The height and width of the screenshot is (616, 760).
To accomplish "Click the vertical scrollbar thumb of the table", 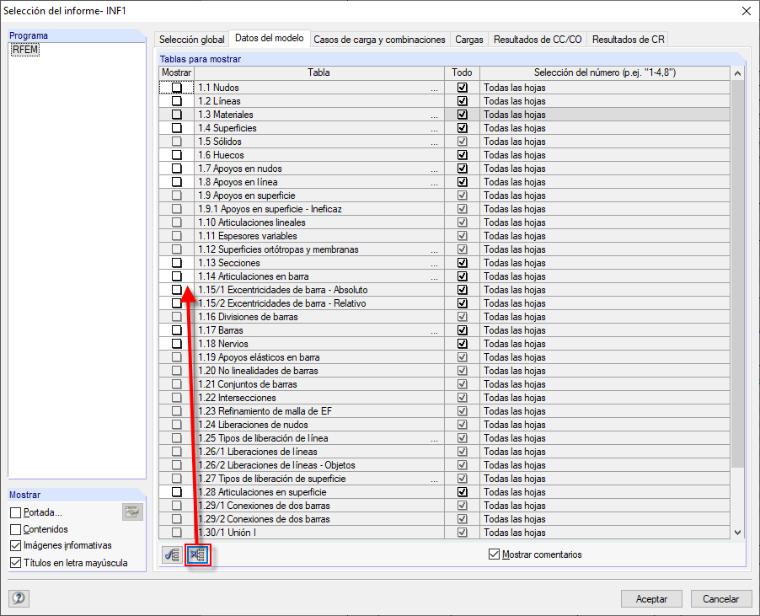I will coord(737,274).
